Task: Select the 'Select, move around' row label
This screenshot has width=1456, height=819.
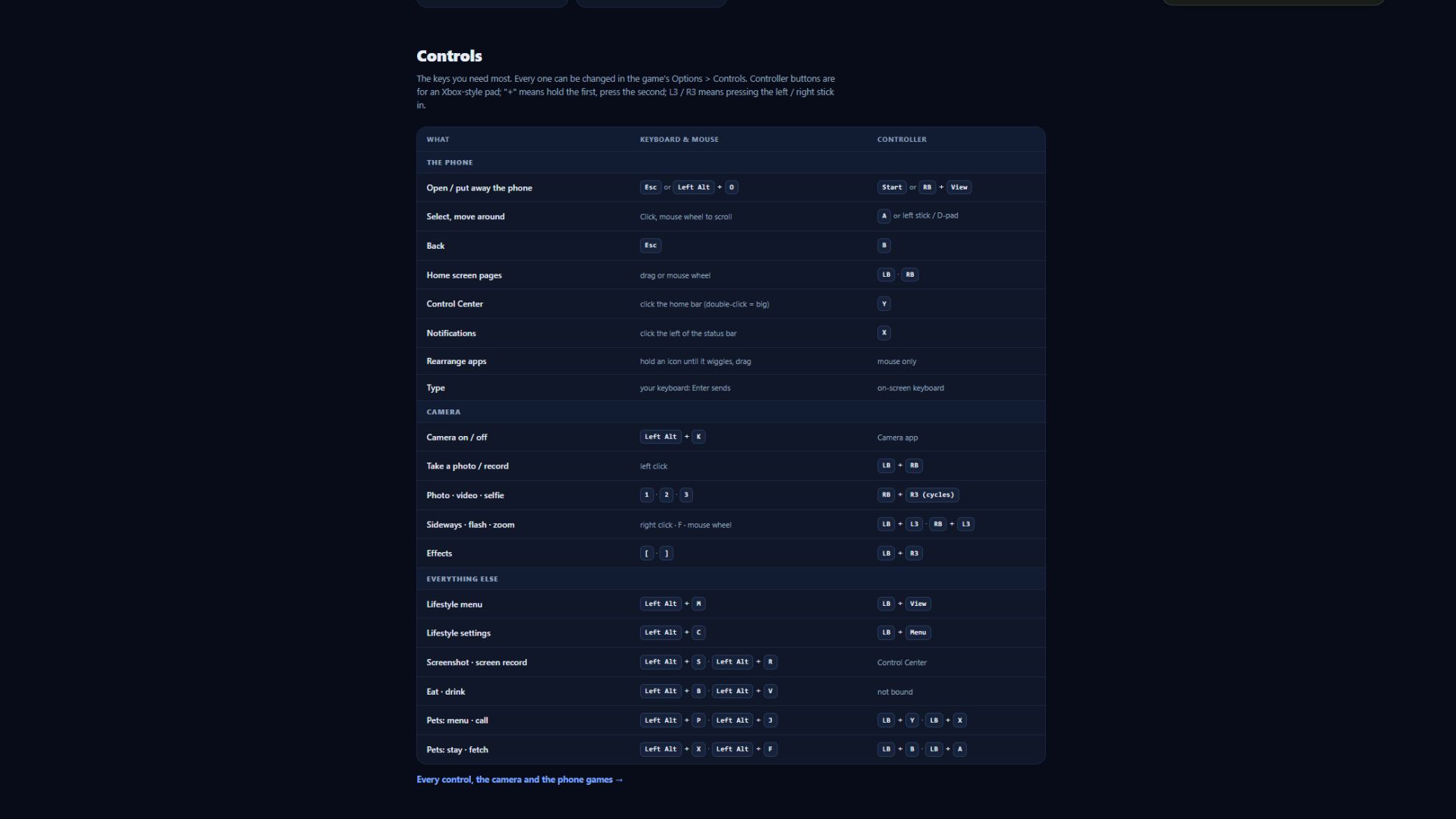Action: (x=466, y=217)
